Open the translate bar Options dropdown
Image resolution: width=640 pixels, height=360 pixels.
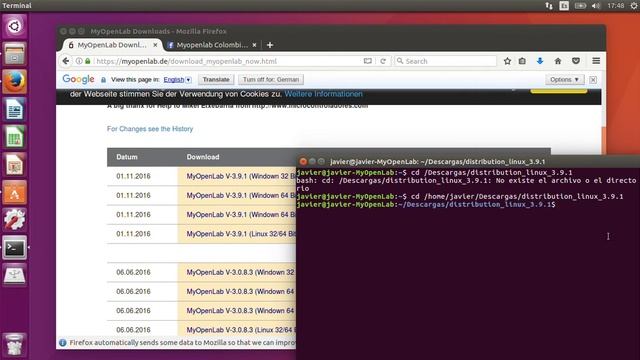[564, 80]
